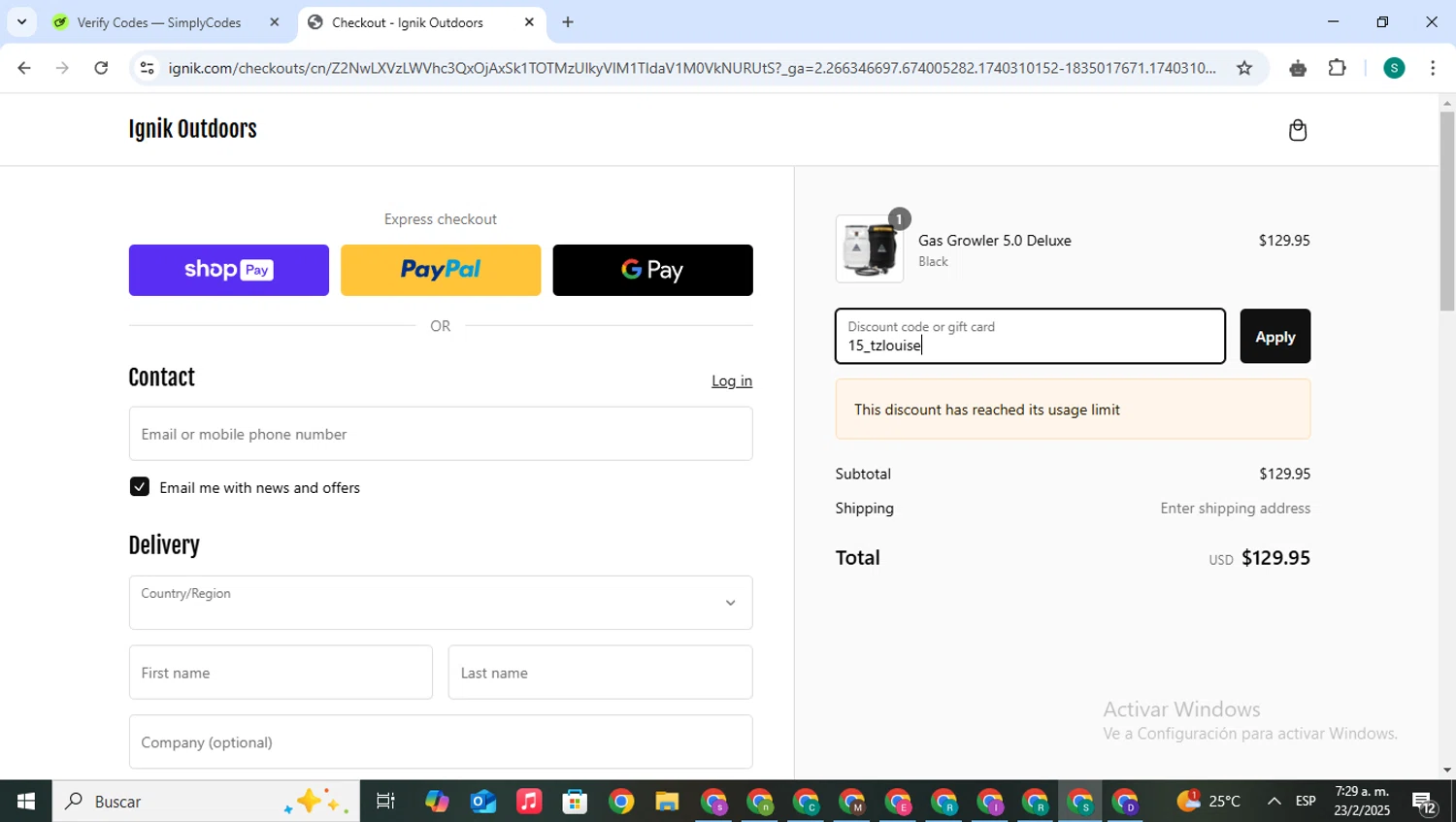Click the Company (optional) field

(x=441, y=742)
